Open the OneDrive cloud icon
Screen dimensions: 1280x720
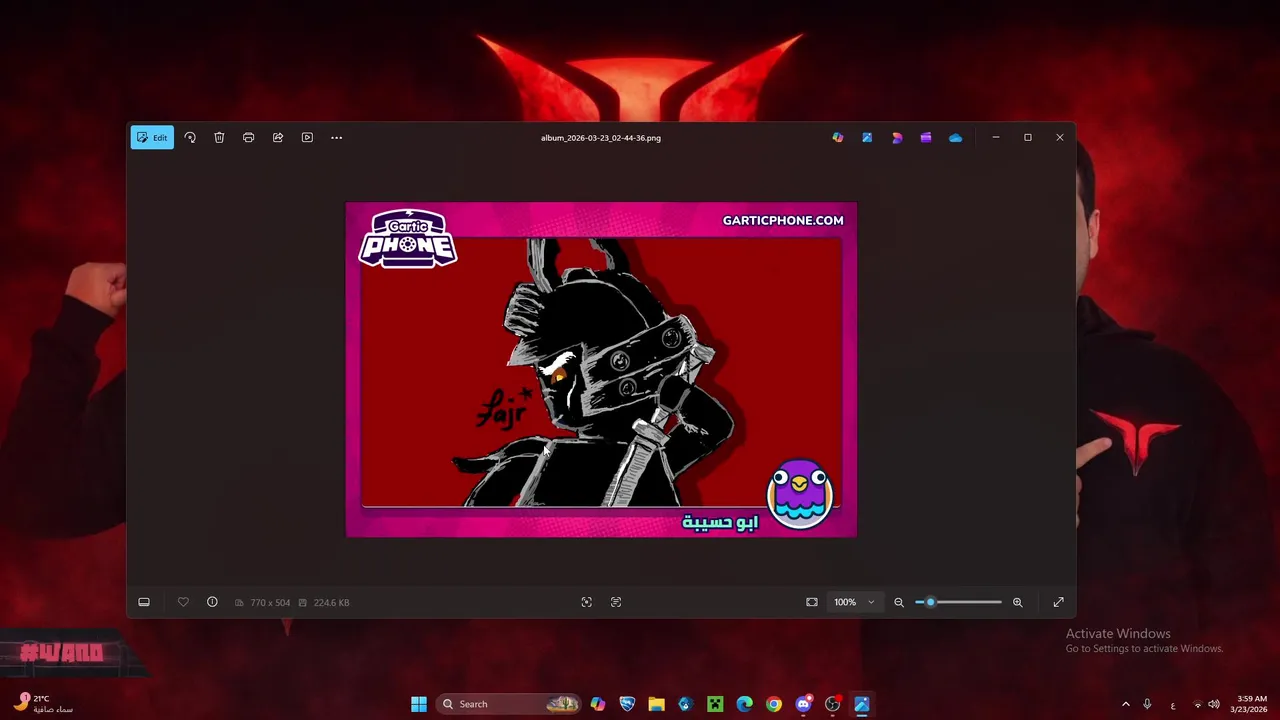[955, 137]
